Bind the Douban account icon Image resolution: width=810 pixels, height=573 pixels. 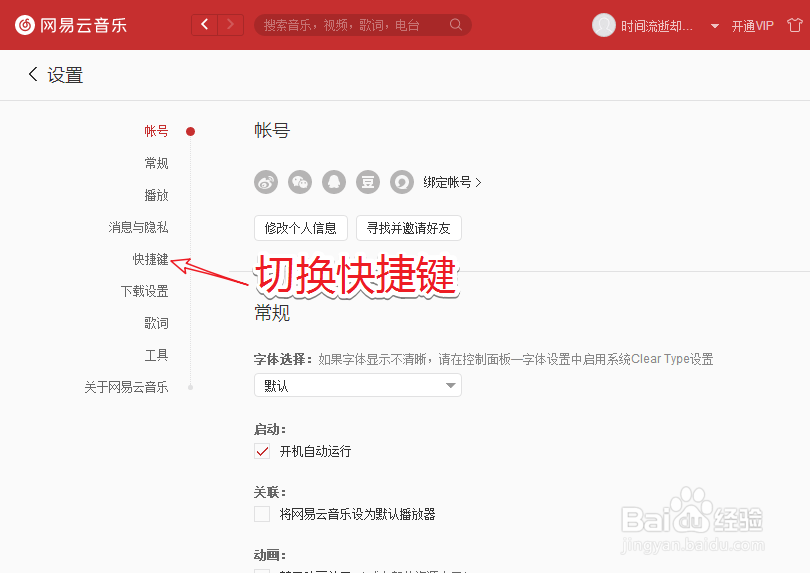(x=368, y=182)
